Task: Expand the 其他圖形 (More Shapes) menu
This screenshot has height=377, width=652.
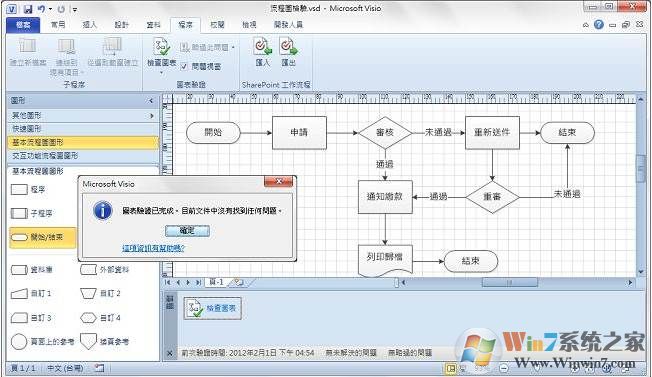Action: (83, 116)
